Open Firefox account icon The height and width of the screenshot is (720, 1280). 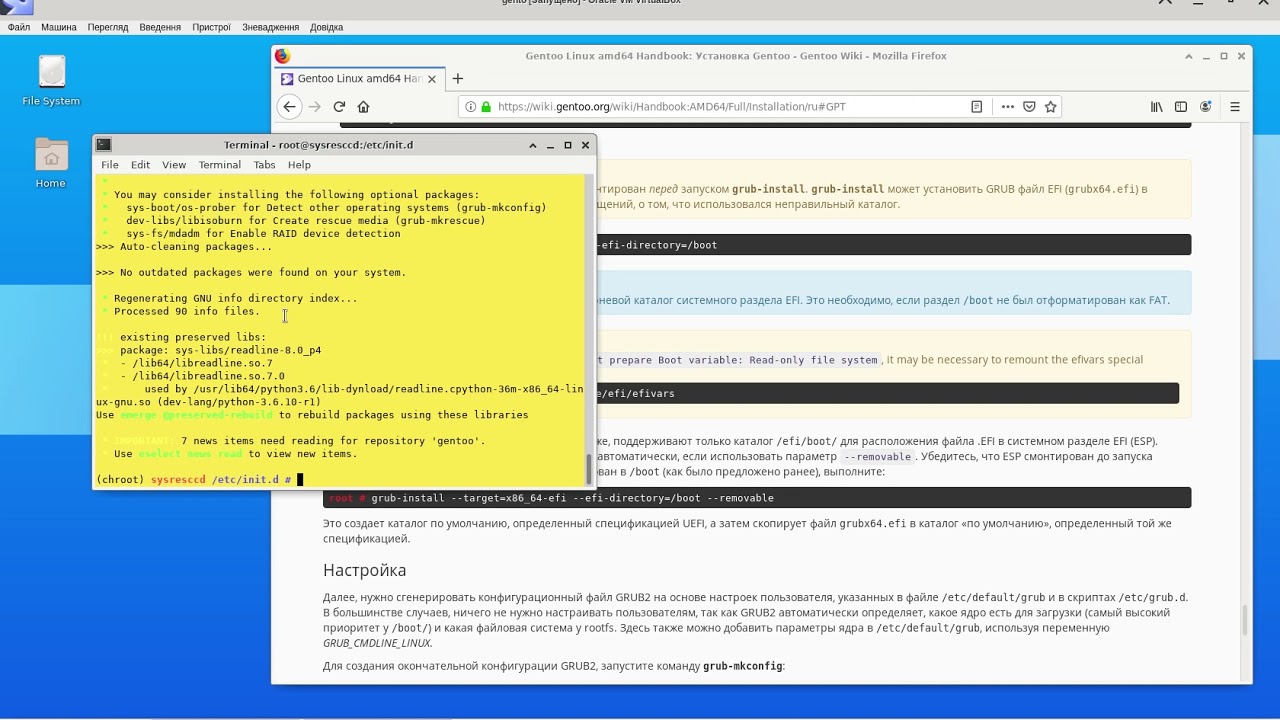point(1206,107)
